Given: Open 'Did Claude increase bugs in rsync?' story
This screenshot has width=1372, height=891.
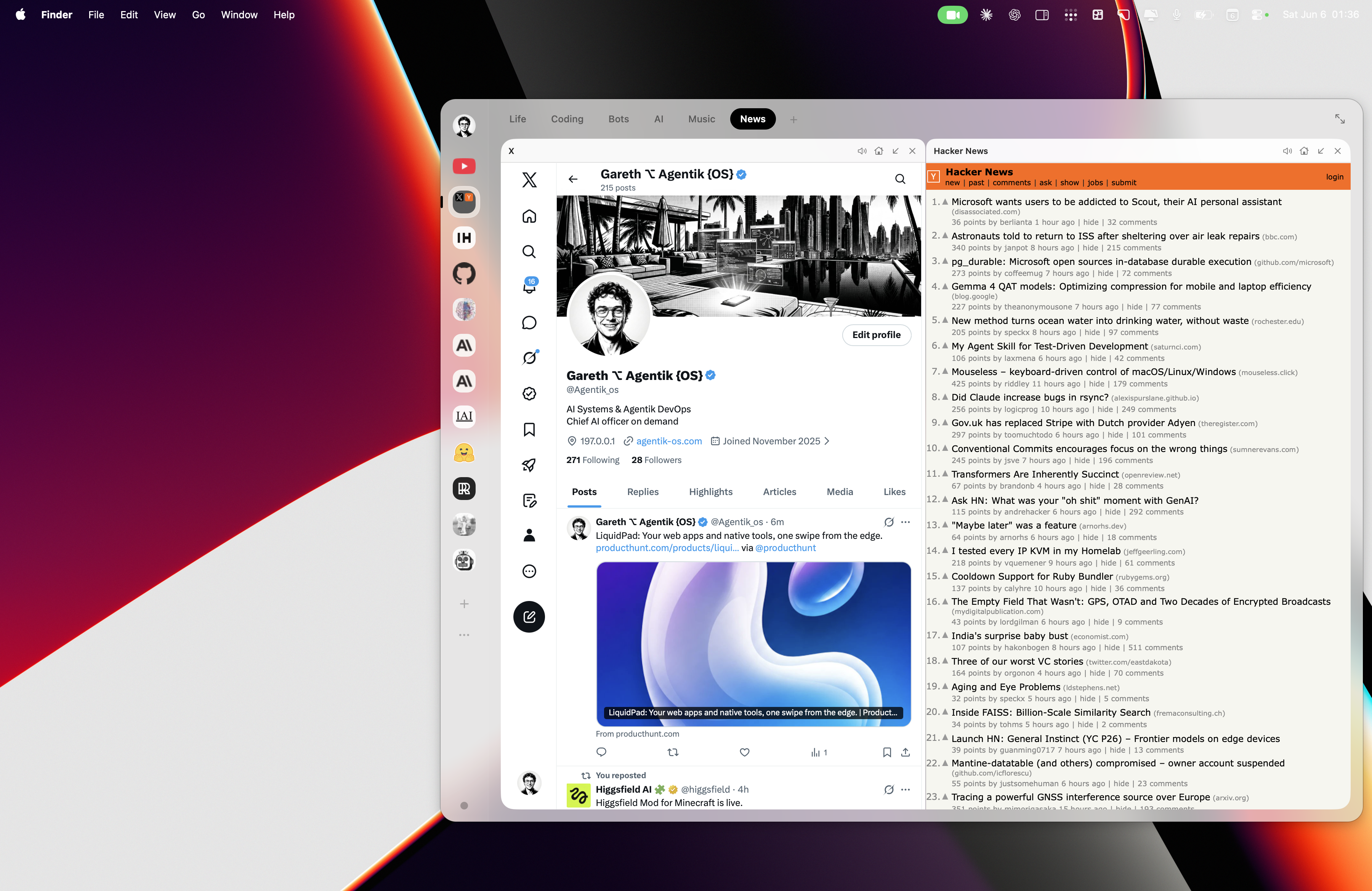Looking at the screenshot, I should pos(1030,397).
